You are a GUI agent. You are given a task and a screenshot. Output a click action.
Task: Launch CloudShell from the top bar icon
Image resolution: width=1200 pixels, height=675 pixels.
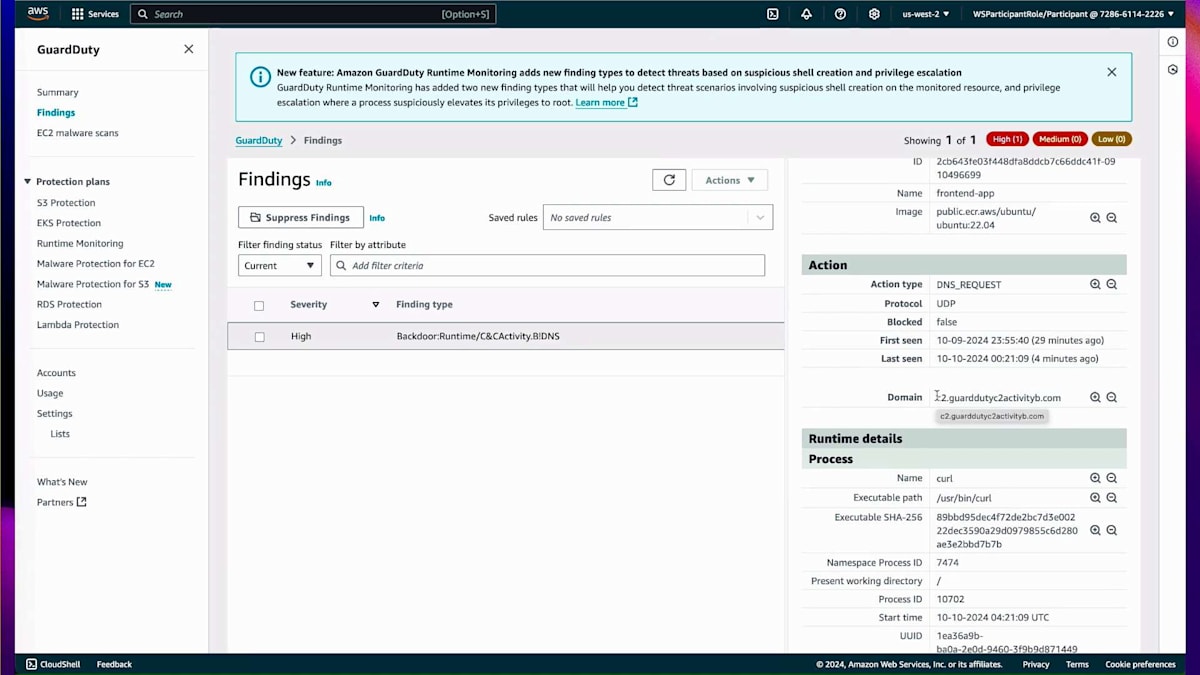point(773,14)
